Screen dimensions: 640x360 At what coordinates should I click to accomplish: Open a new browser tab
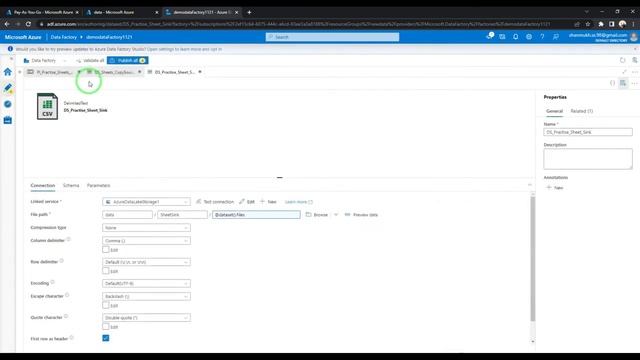(x=249, y=12)
